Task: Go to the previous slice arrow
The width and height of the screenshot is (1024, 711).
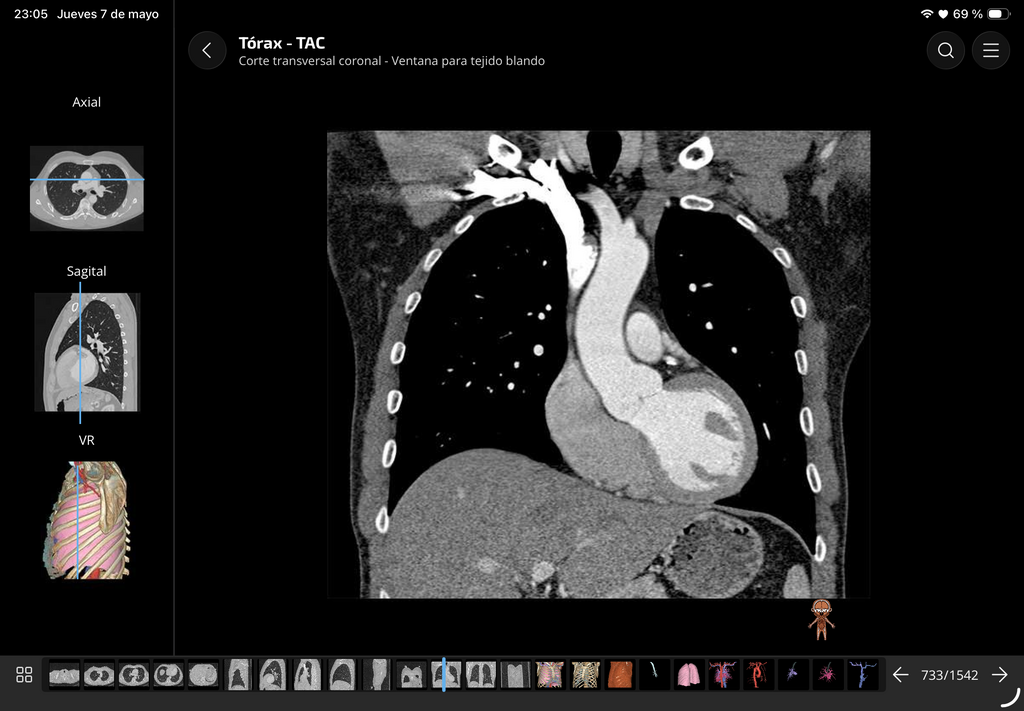Action: click(x=901, y=674)
